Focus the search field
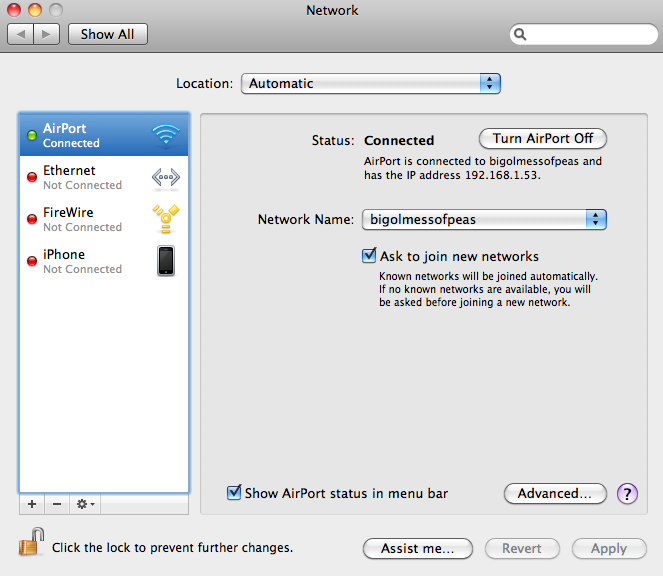 584,34
